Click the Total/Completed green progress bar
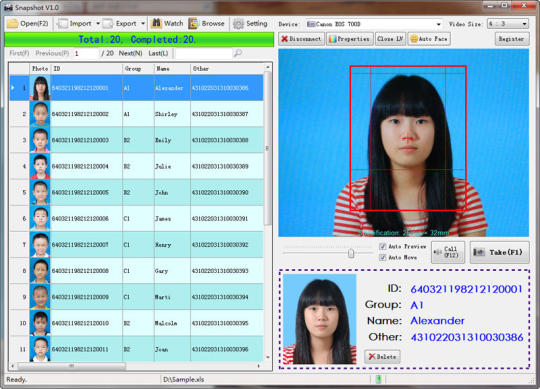This screenshot has width=540, height=389. point(139,40)
